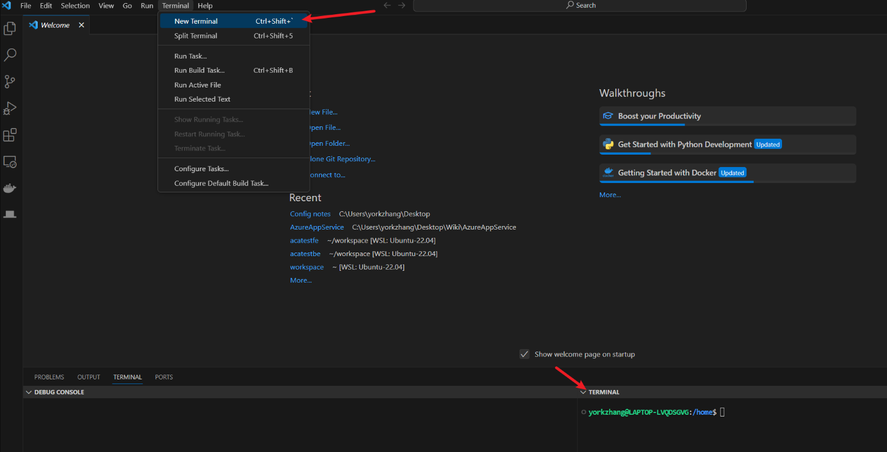This screenshot has width=887, height=452.
Task: Select Configure Tasks... entry
Action: pos(234,169)
